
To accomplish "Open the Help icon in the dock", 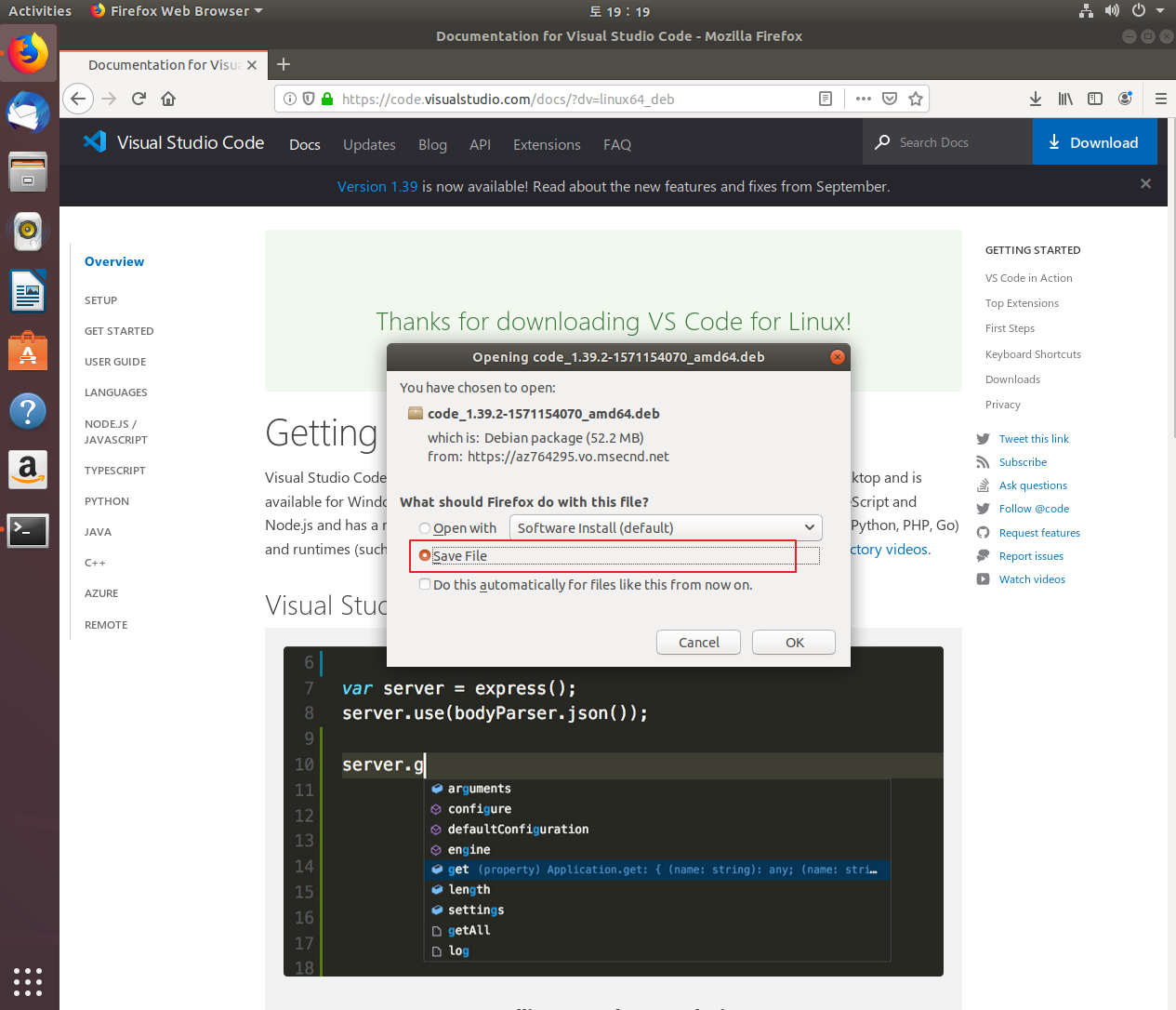I will click(28, 410).
